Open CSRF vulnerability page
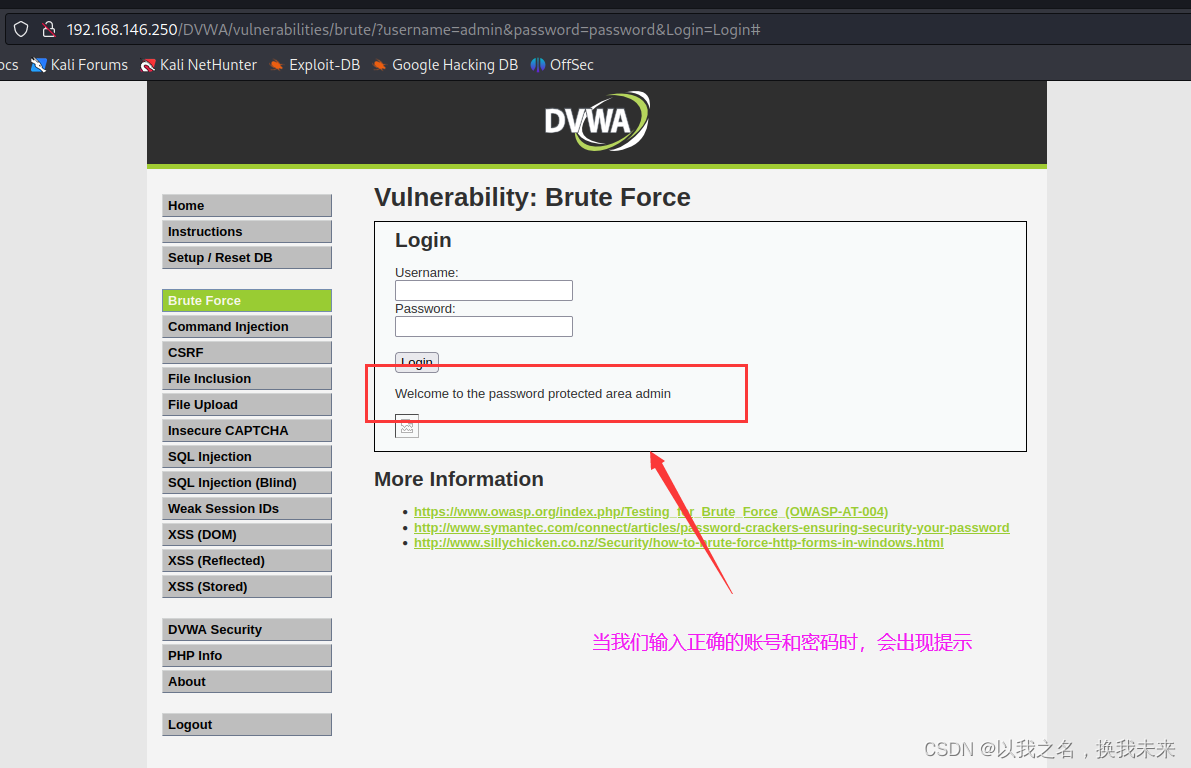The height and width of the screenshot is (768, 1191). point(247,352)
